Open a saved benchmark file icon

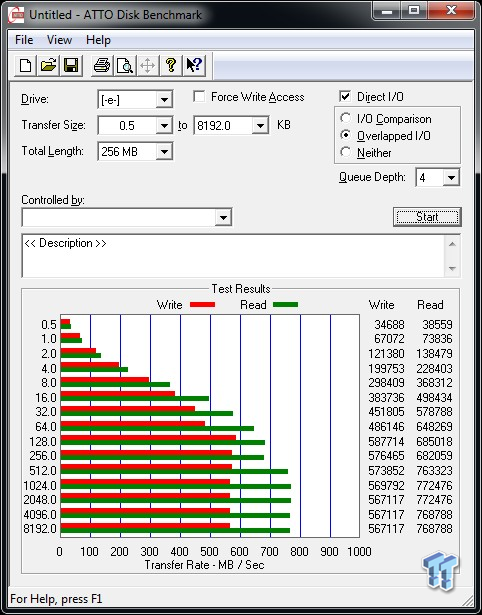48,65
